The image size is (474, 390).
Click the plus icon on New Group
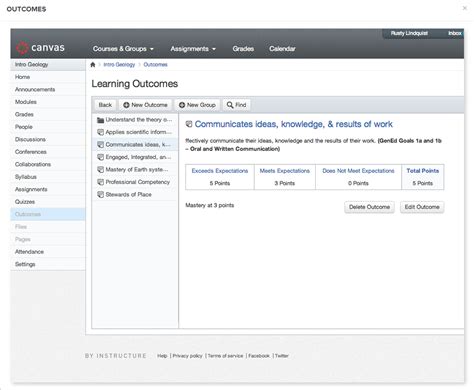pyautogui.click(x=182, y=105)
